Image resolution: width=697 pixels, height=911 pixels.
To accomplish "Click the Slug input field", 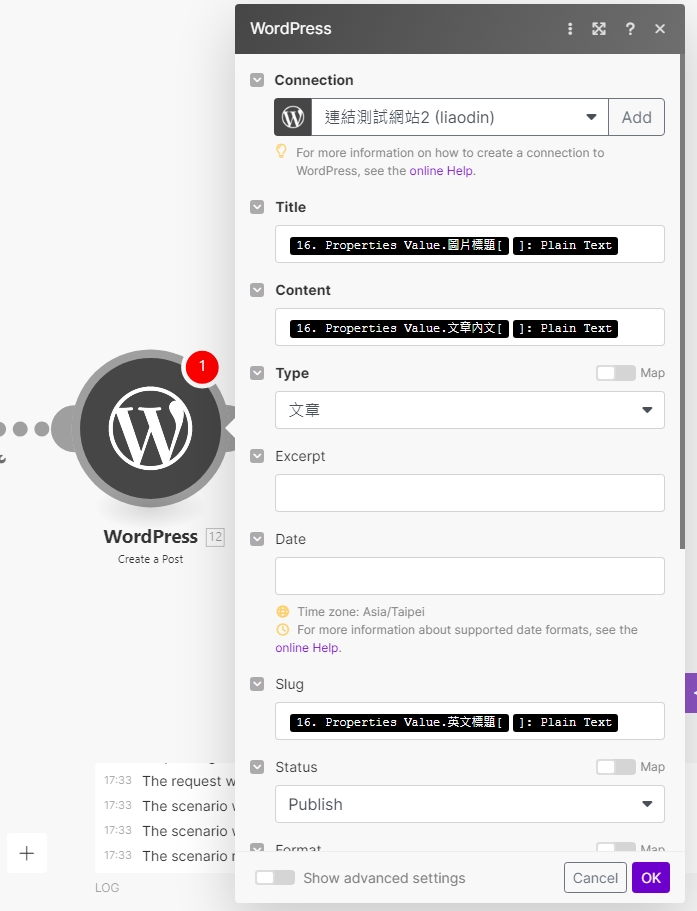I will pyautogui.click(x=469, y=721).
